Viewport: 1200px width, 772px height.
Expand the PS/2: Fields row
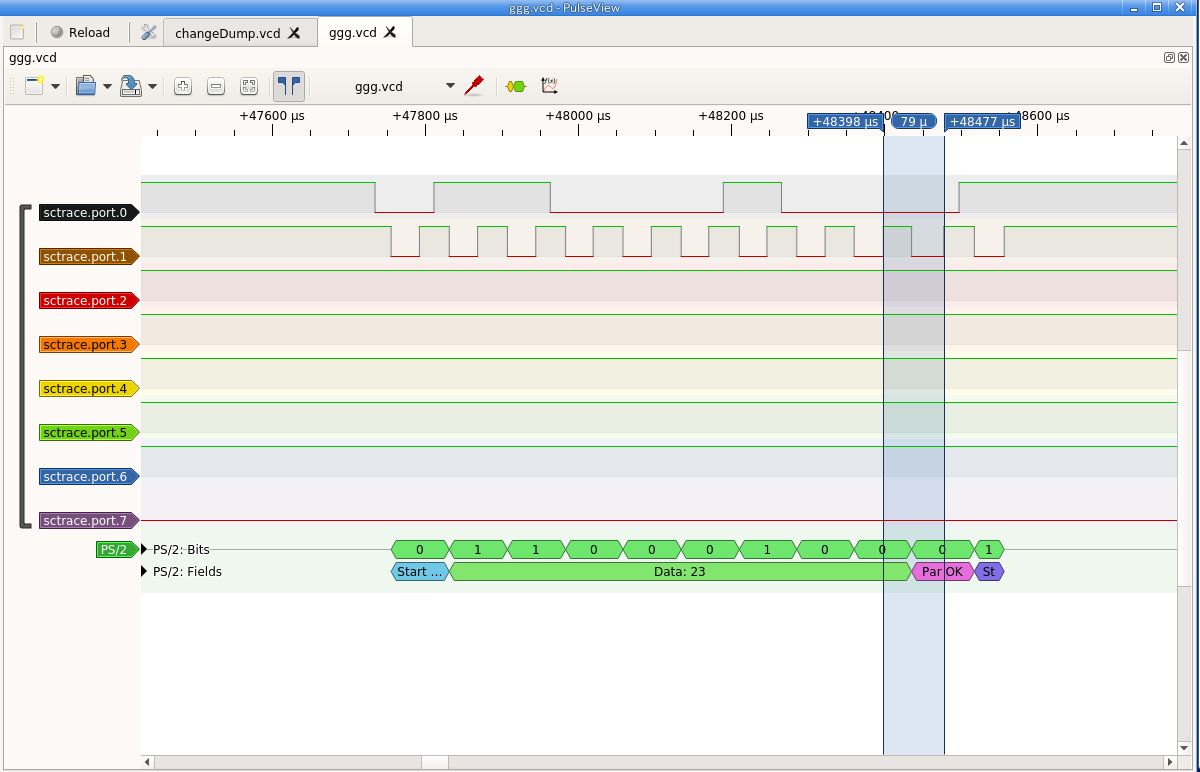tap(143, 571)
